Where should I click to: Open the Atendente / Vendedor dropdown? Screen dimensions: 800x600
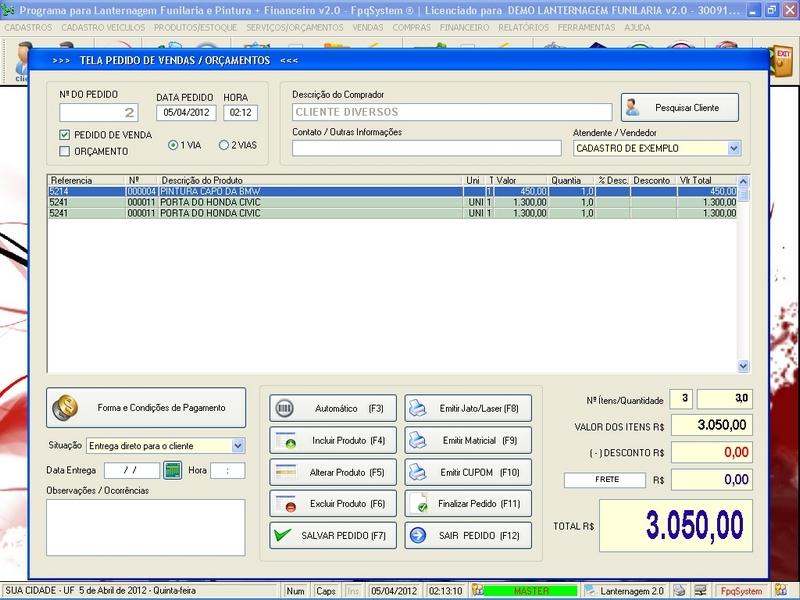tap(734, 148)
